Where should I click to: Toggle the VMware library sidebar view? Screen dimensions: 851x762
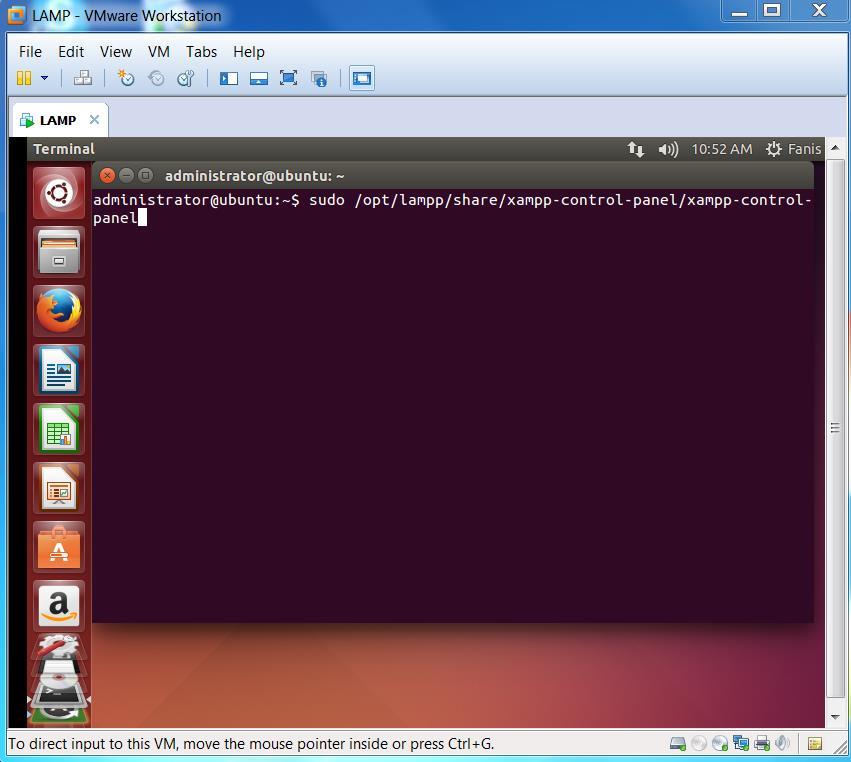pos(228,78)
